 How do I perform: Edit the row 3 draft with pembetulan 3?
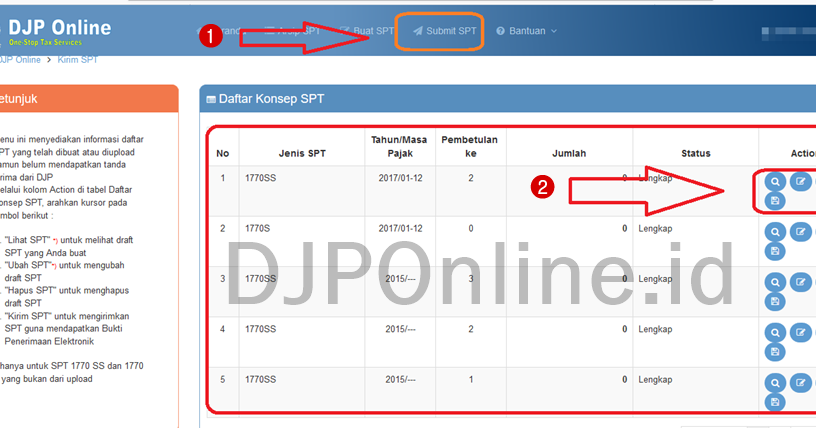tap(800, 282)
